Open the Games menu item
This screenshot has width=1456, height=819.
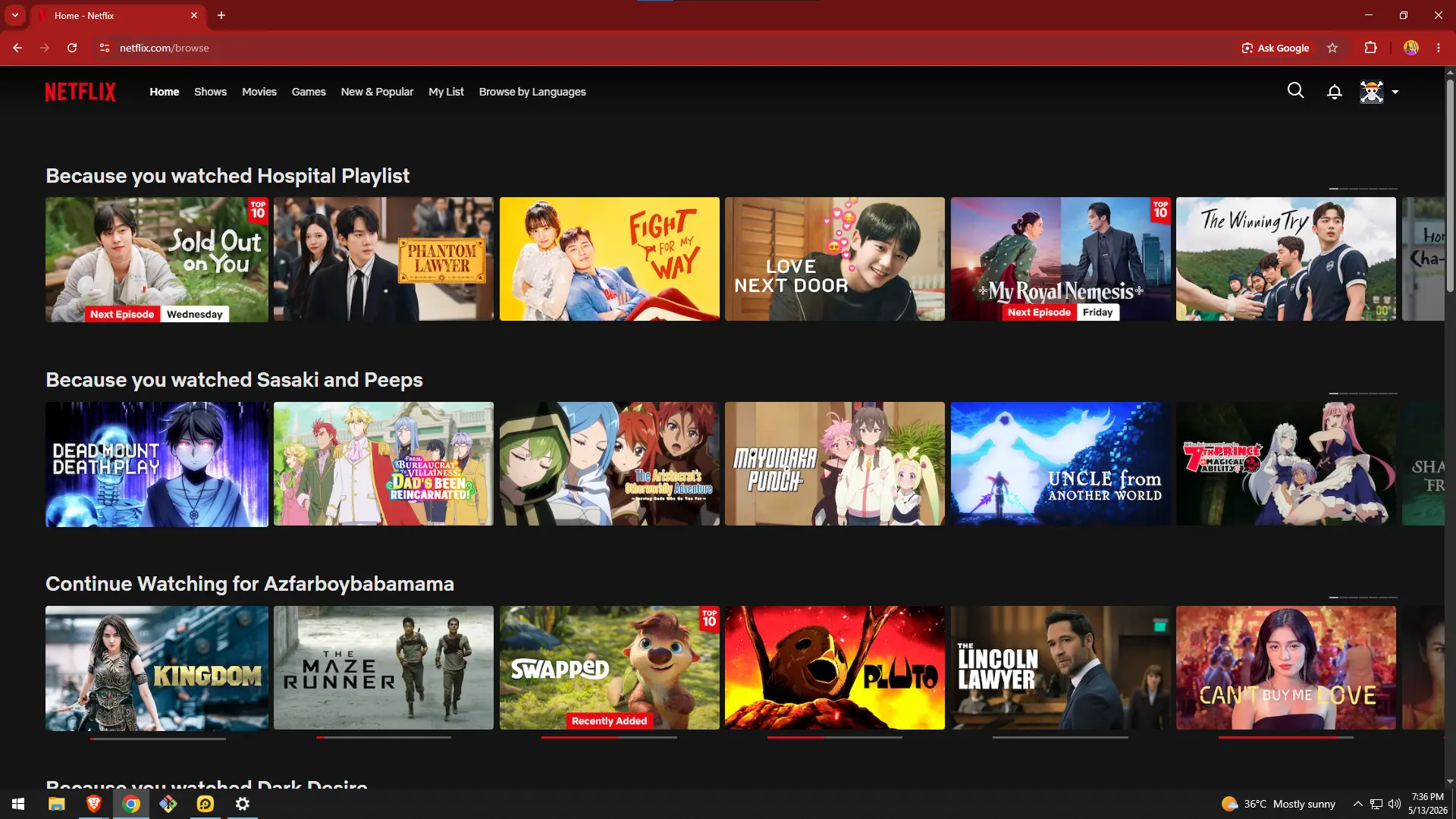[309, 92]
